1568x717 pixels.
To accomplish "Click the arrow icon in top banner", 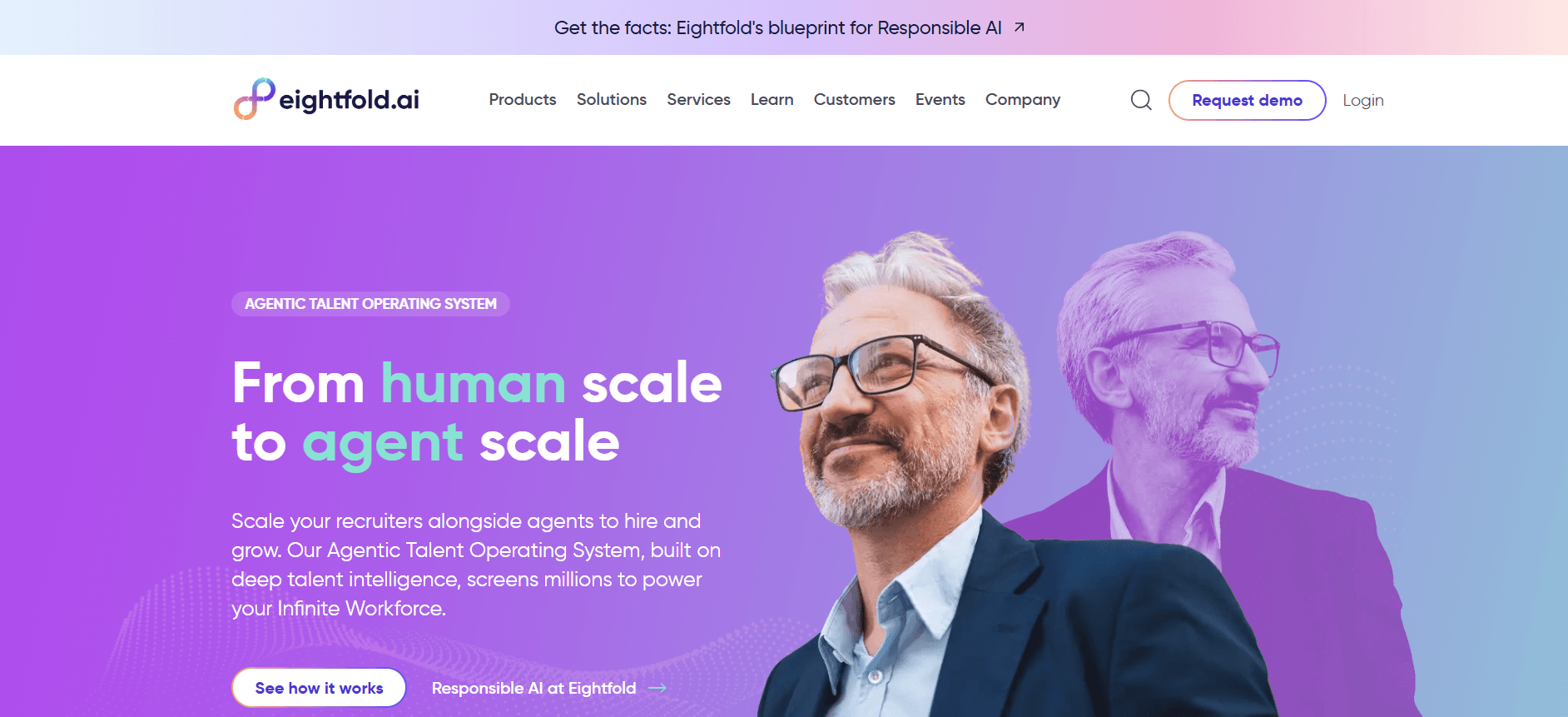I will pos(1020,27).
